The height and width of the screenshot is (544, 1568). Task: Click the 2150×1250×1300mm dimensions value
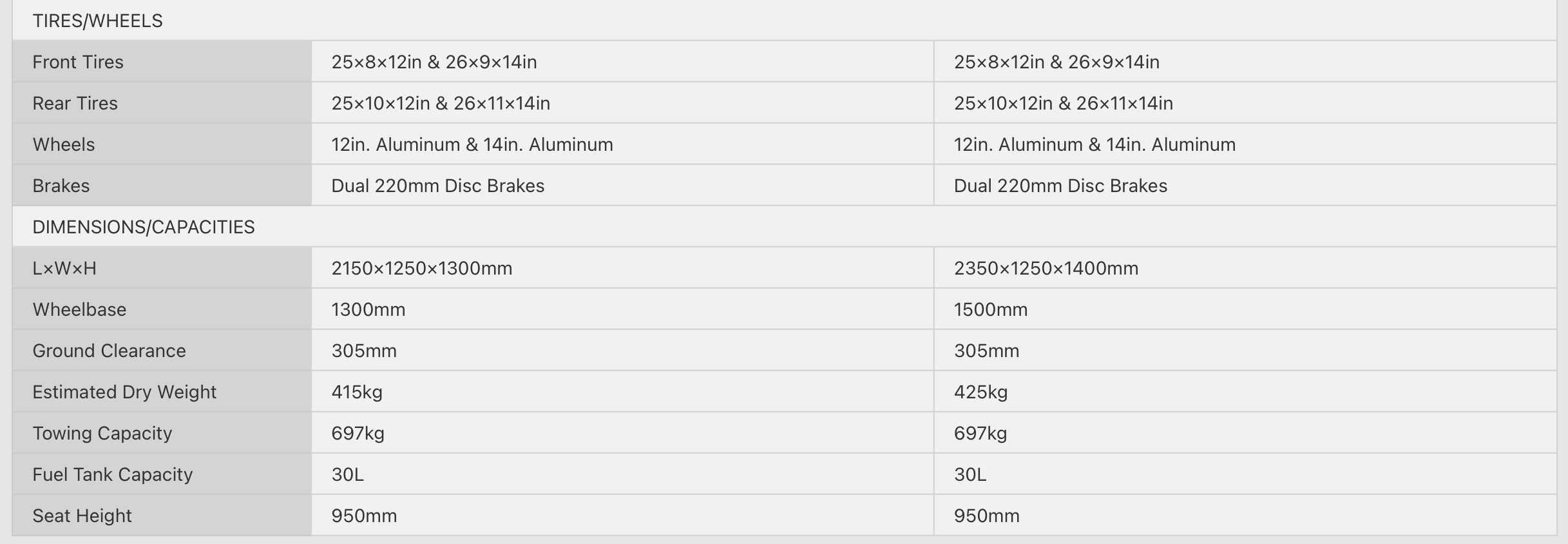tap(422, 268)
